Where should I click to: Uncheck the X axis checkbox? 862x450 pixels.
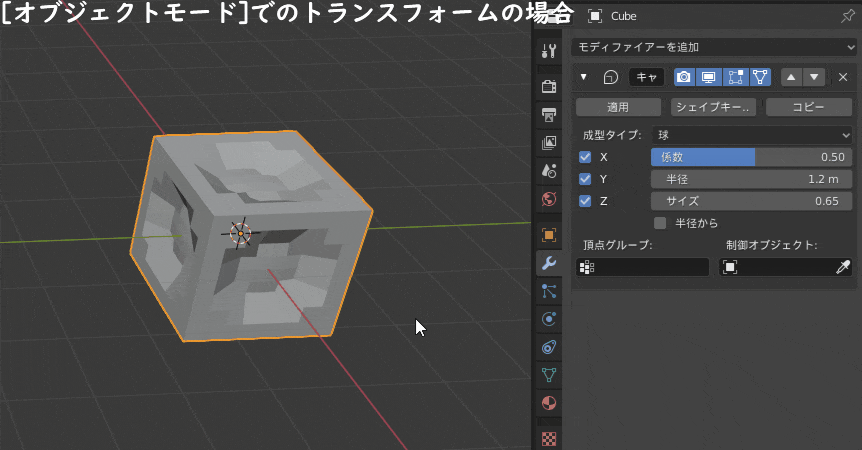585,157
